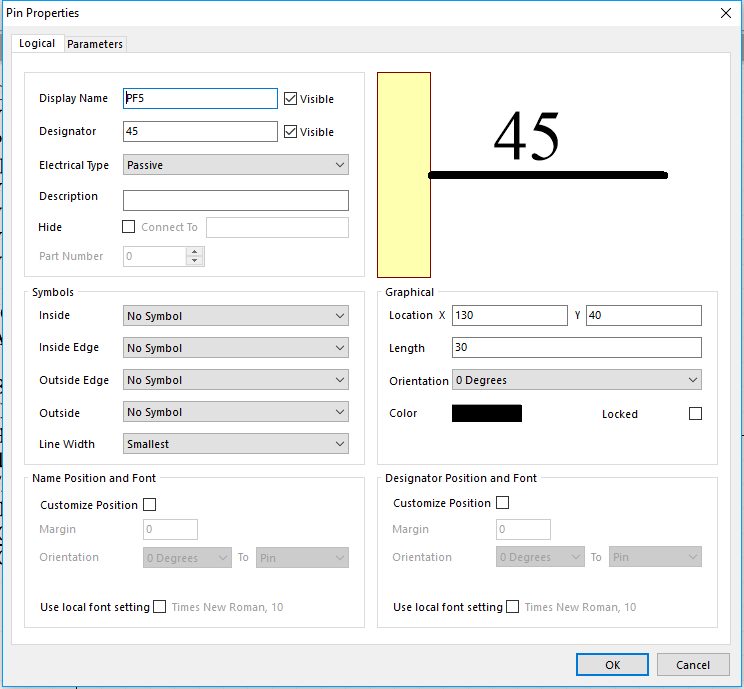The height and width of the screenshot is (689, 744).
Task: Click the black Color swatch
Action: point(487,414)
